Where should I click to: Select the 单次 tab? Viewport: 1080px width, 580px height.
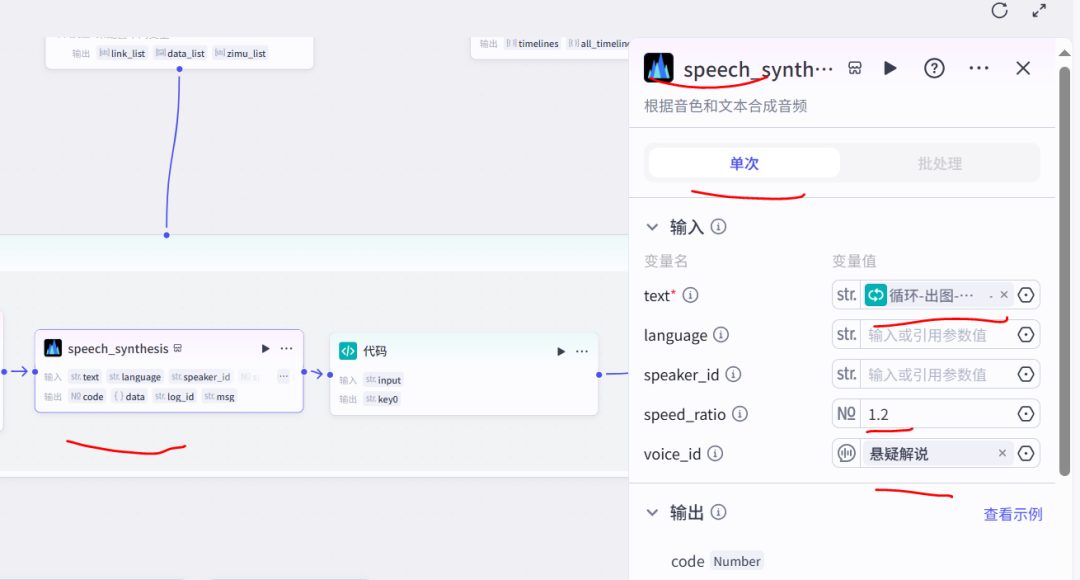[x=743, y=161]
